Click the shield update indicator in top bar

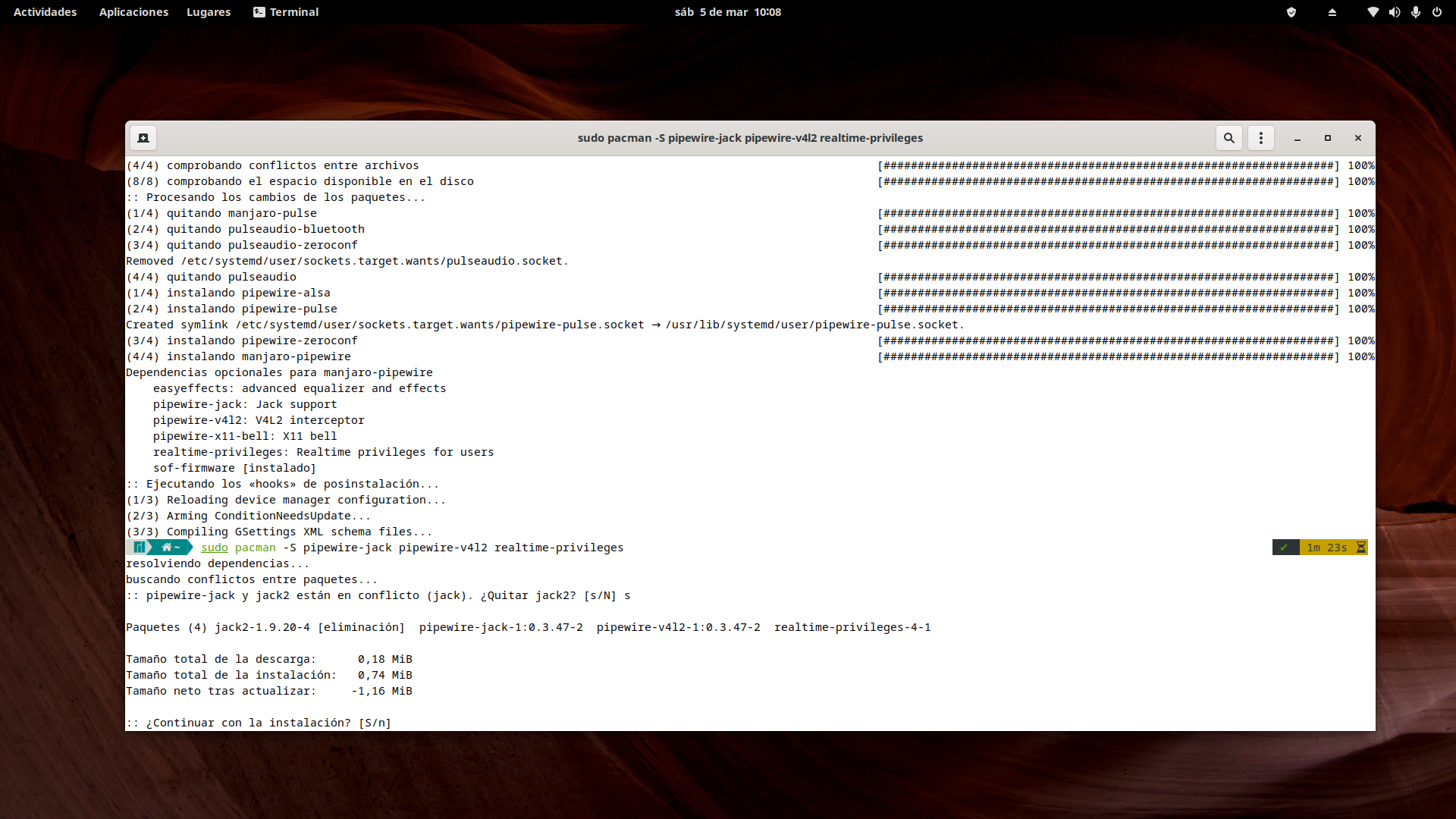pos(1291,12)
